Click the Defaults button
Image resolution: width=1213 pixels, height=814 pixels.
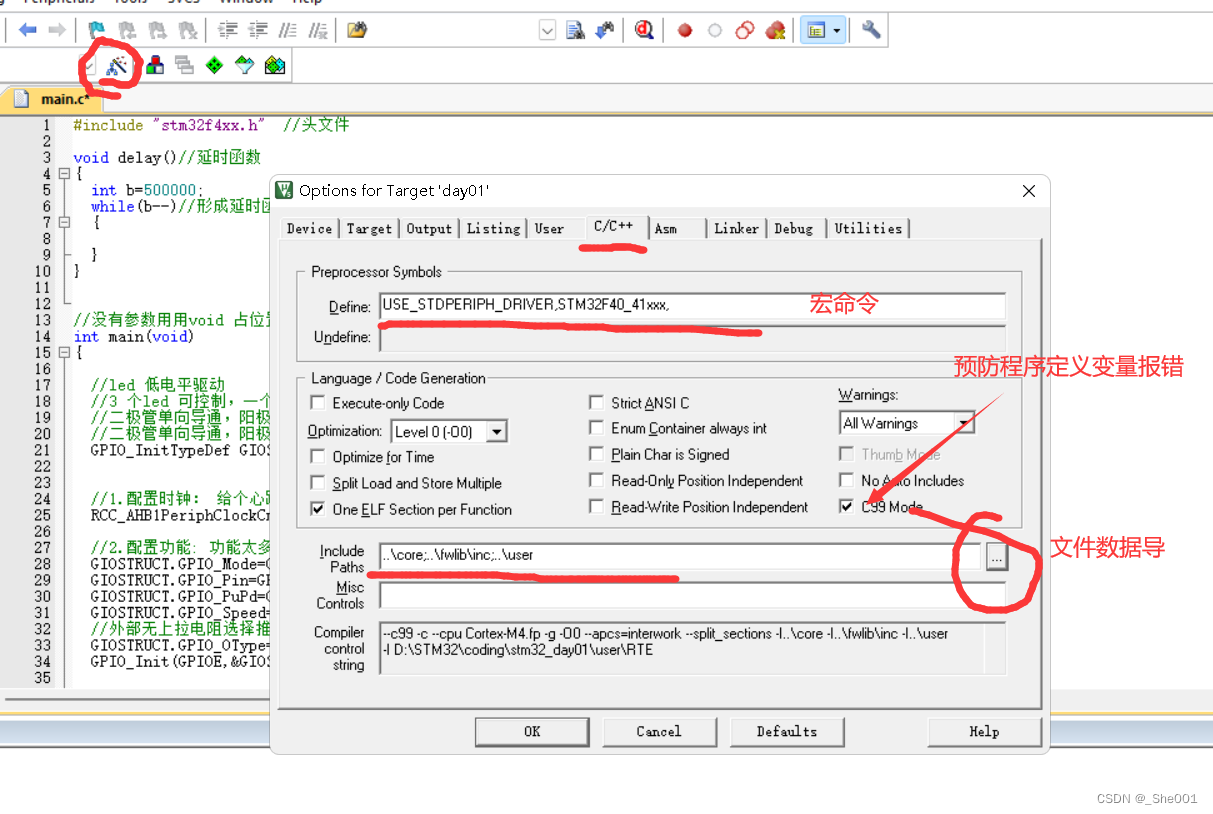(787, 731)
